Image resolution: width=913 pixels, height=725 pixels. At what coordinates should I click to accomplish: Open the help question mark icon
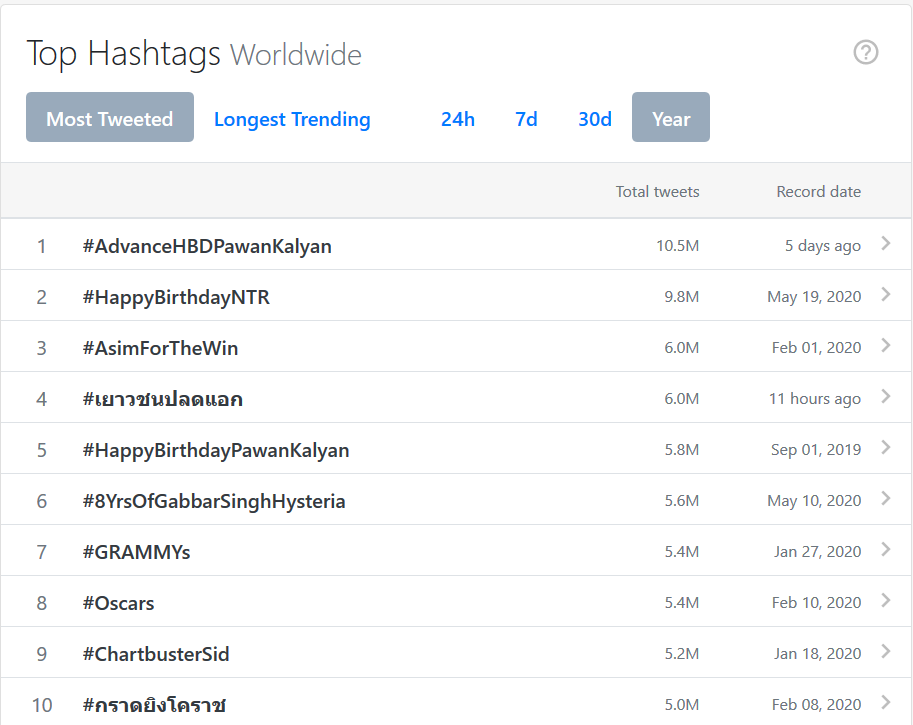pos(865,52)
